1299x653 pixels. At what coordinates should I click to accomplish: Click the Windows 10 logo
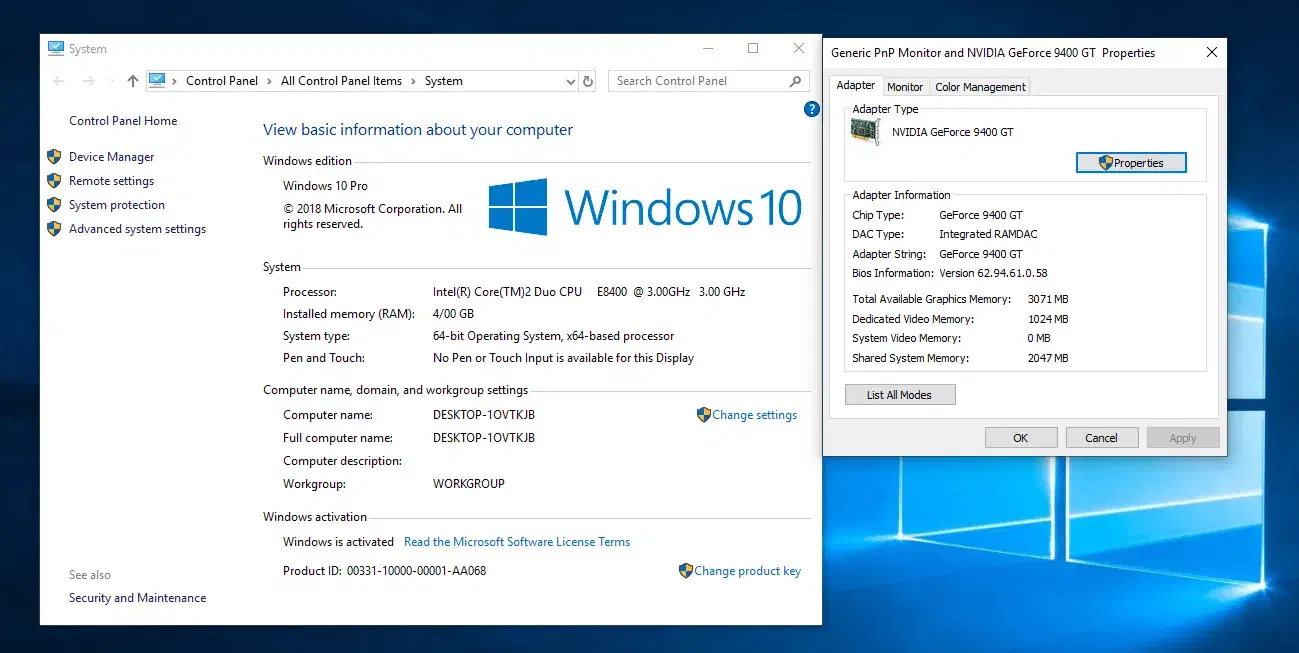pos(518,207)
